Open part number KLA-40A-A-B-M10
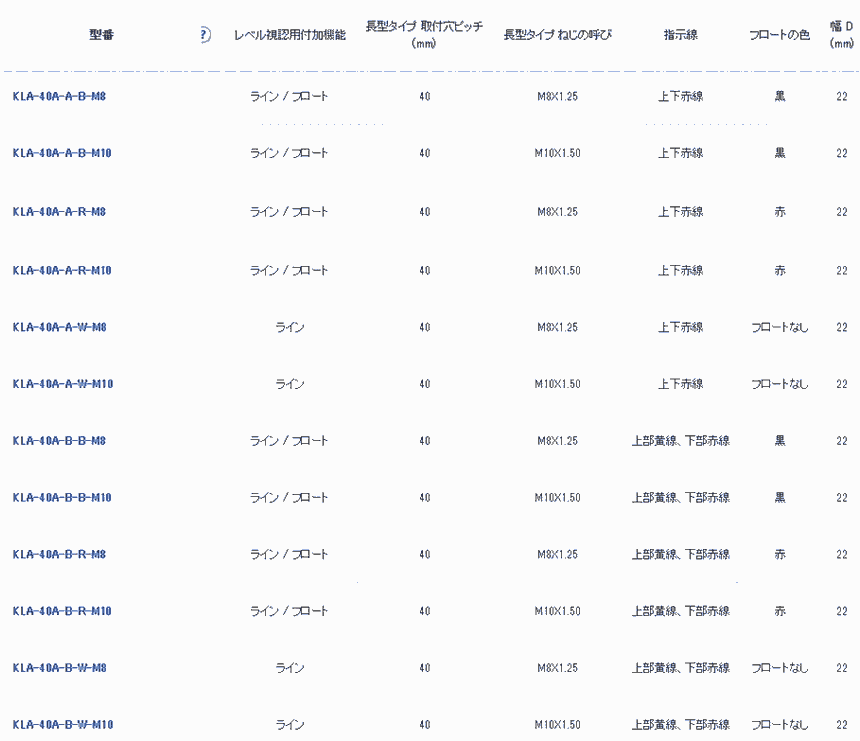 [62, 154]
